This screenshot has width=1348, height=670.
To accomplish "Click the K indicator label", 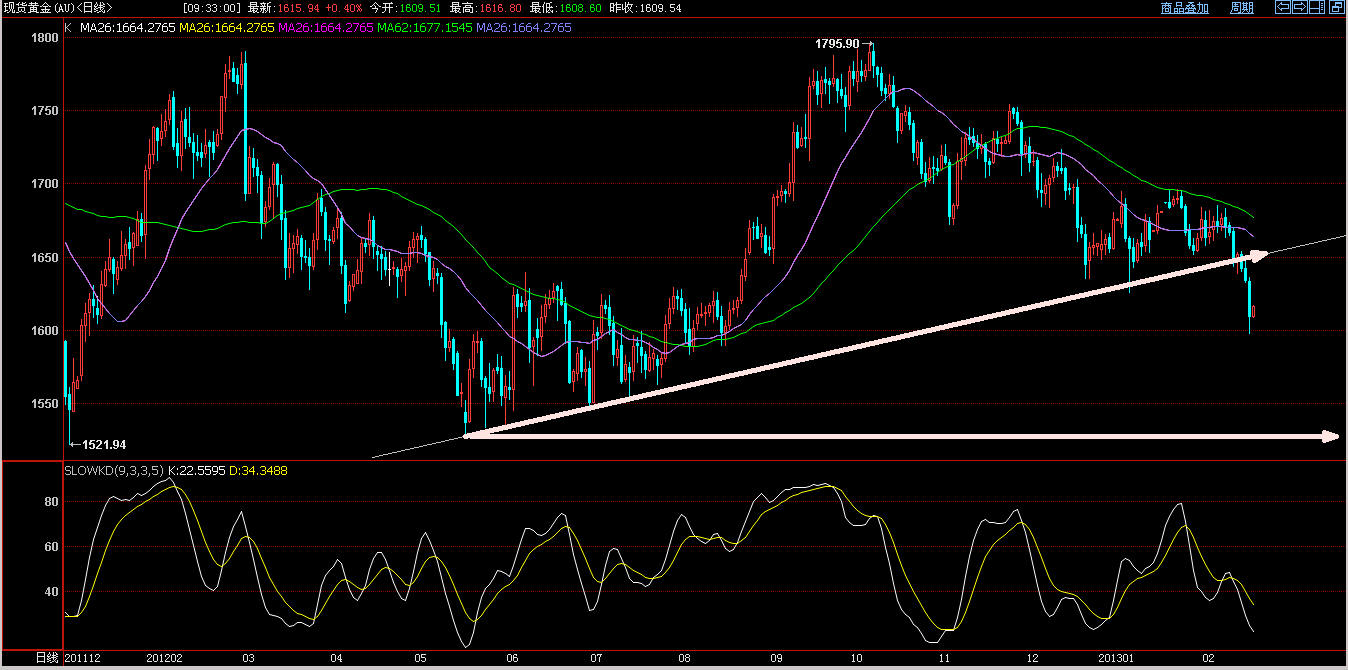I will click(x=68, y=28).
